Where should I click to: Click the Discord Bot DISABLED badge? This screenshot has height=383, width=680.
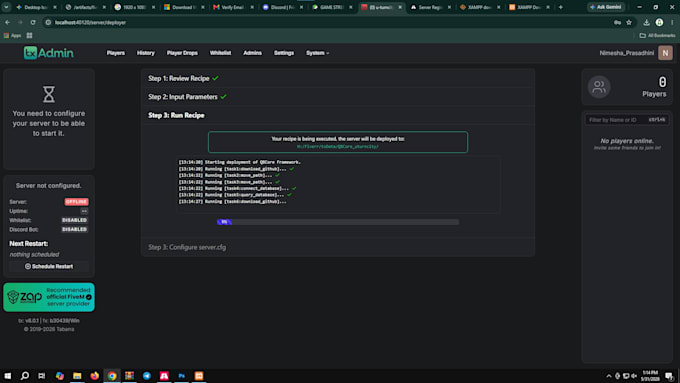coord(74,229)
